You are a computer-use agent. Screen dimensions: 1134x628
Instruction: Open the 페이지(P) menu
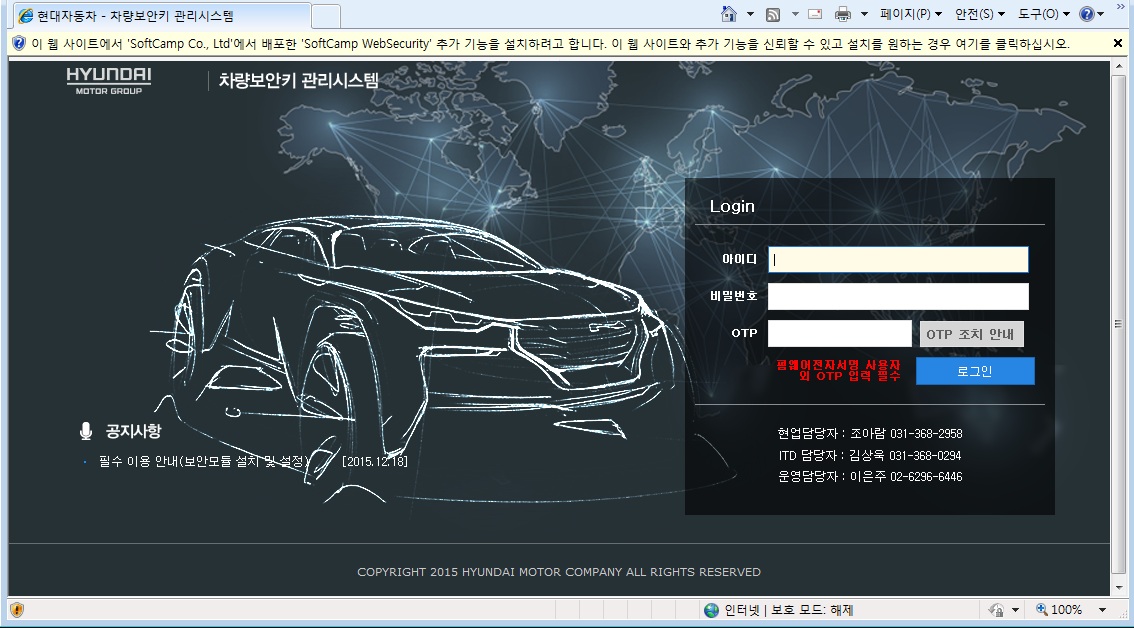click(911, 14)
